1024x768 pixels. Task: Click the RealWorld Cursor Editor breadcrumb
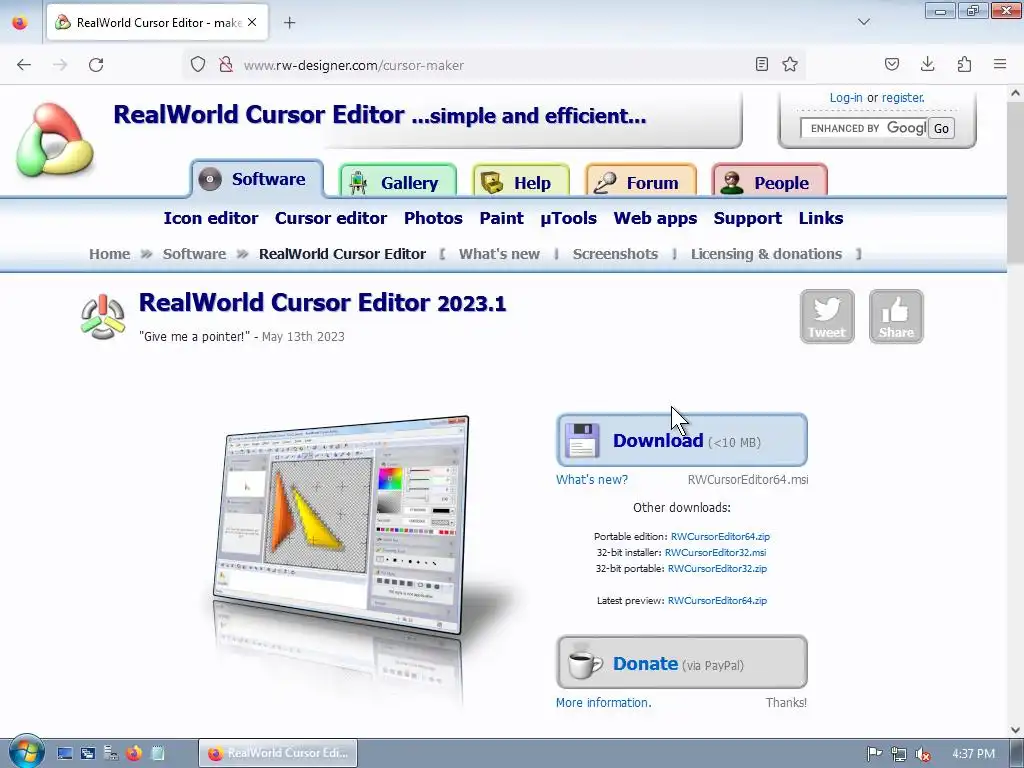[x=342, y=254]
